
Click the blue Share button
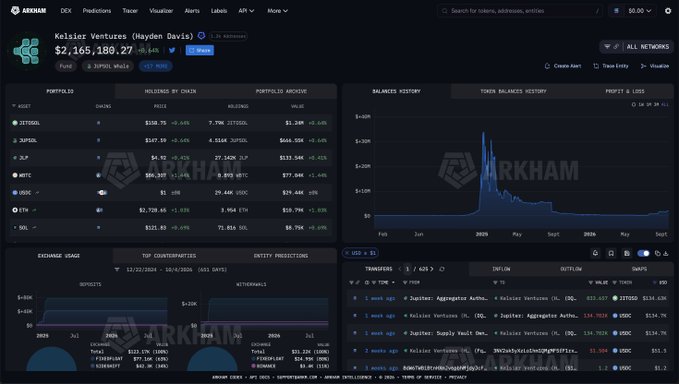[x=200, y=50]
